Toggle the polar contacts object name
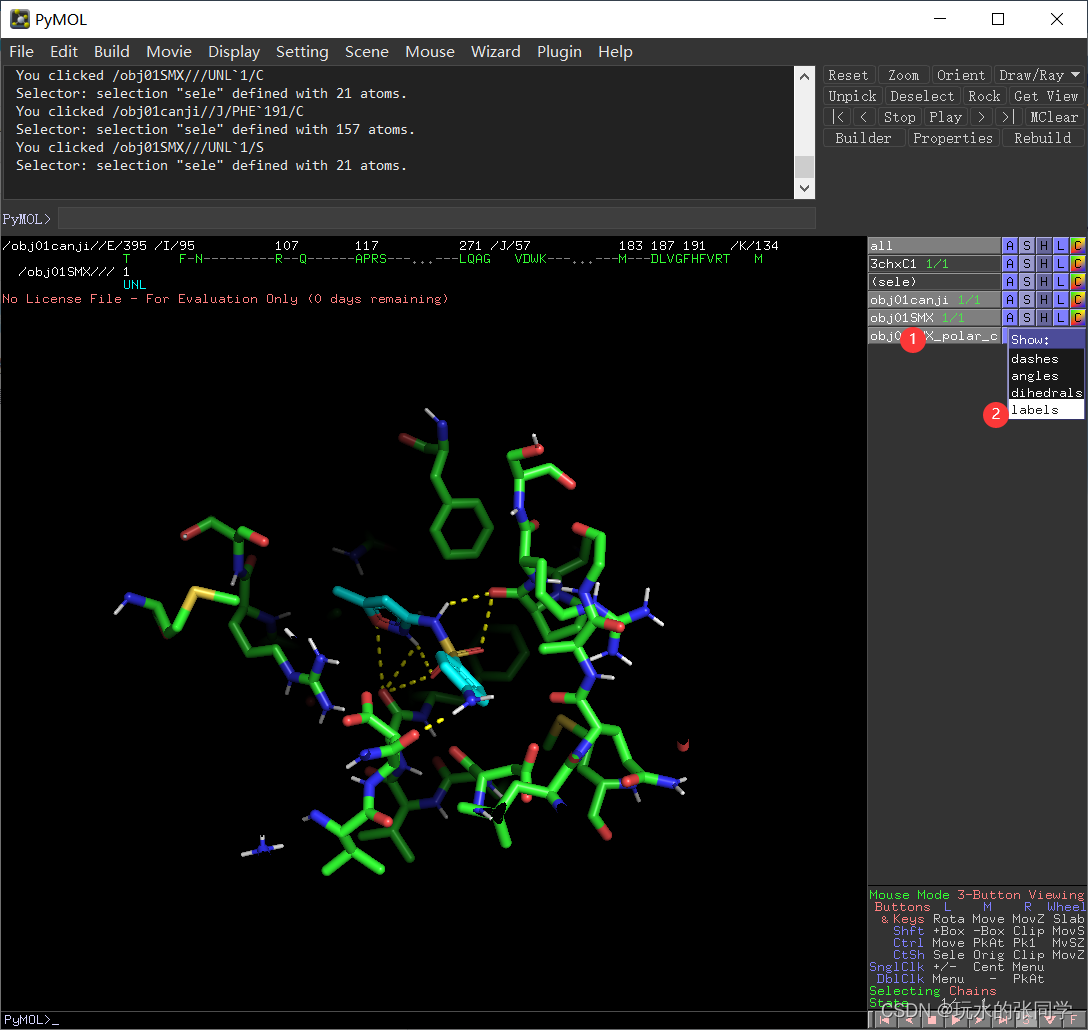The width and height of the screenshot is (1088, 1030). (934, 336)
